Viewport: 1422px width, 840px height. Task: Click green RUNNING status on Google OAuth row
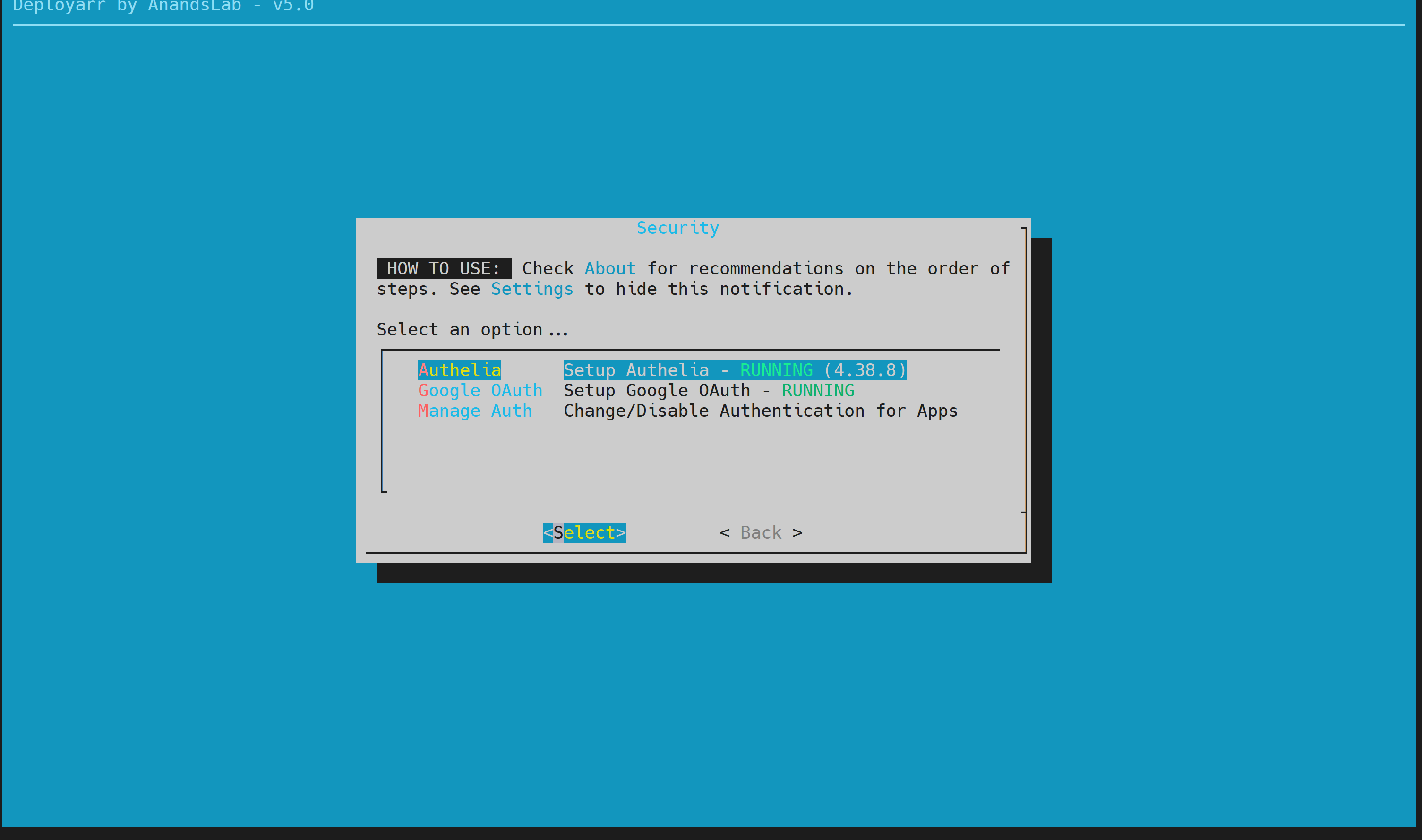[818, 391]
